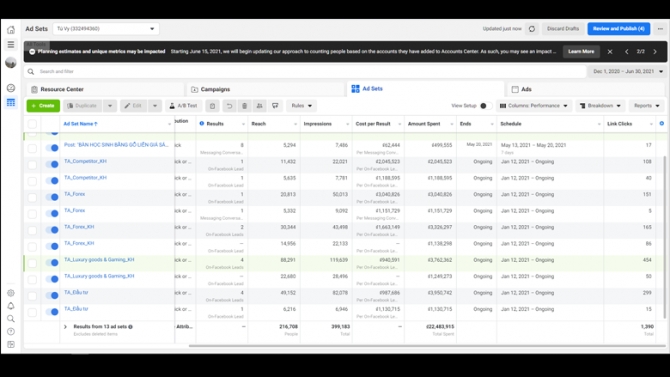Sort by Amount Spent column header

(x=424, y=124)
